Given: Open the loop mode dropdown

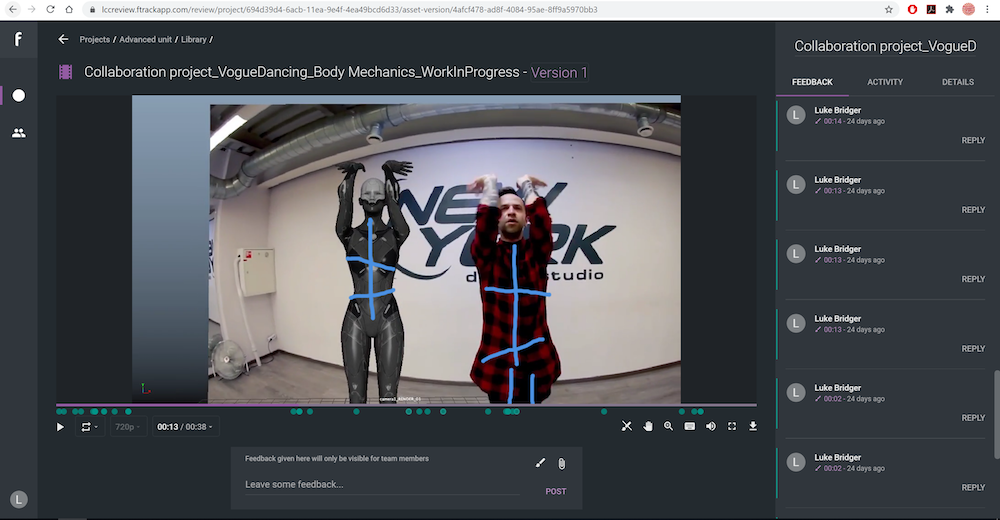Looking at the screenshot, I should pos(89,427).
